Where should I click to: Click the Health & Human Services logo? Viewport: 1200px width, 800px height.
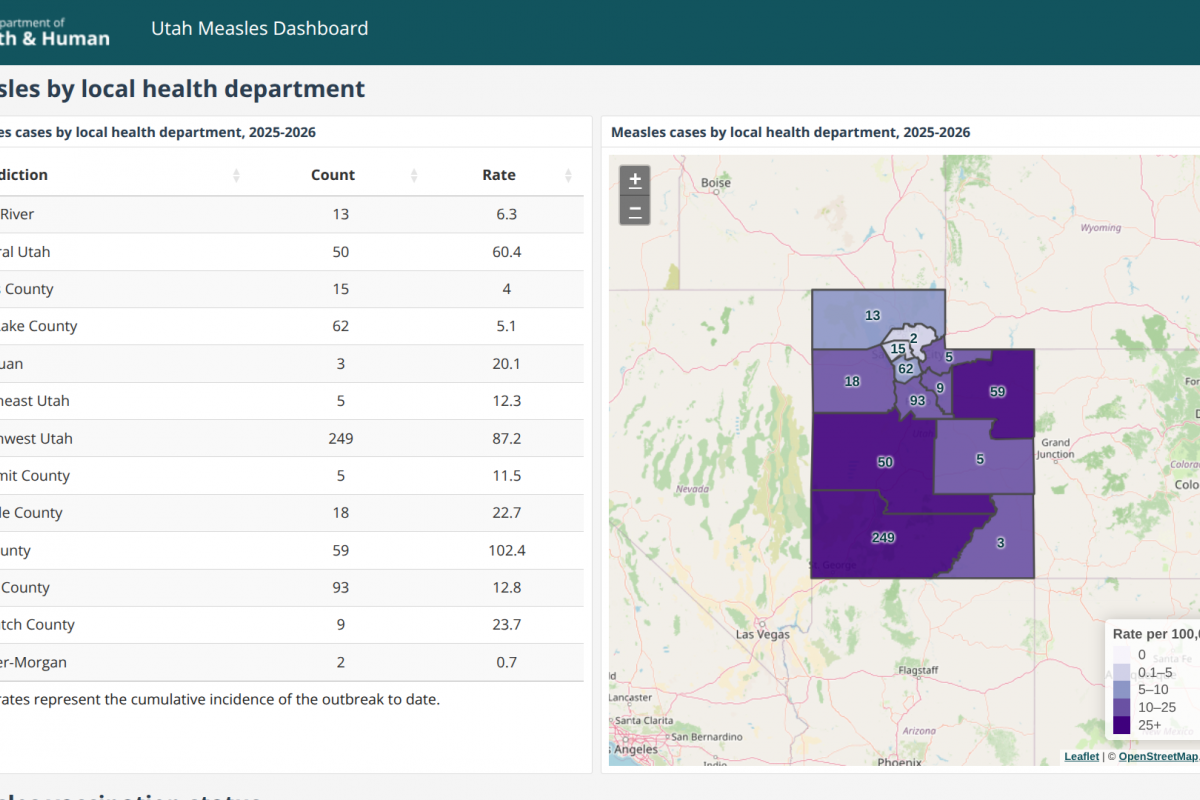click(x=55, y=31)
